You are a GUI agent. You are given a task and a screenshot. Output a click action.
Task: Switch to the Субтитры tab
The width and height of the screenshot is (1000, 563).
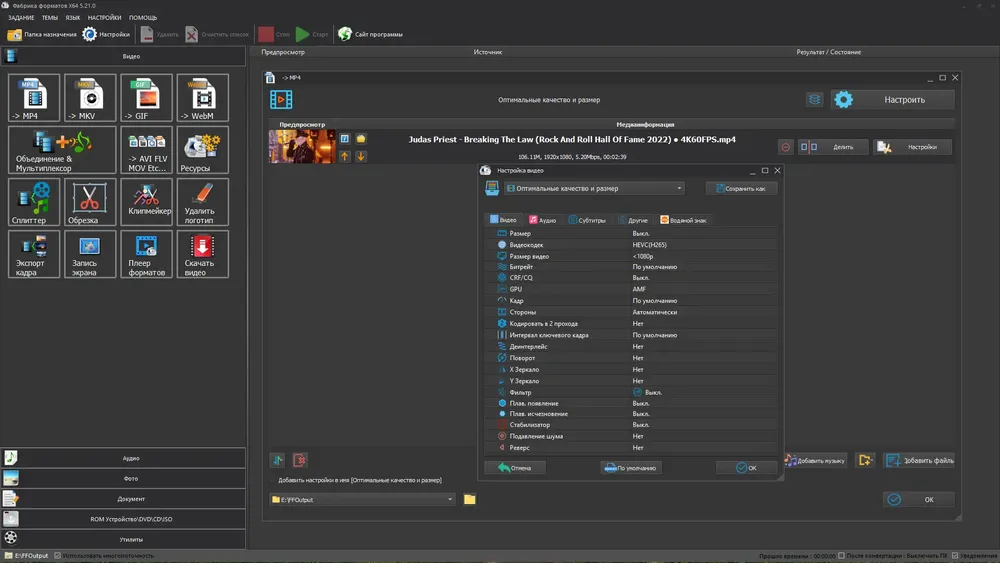point(587,219)
